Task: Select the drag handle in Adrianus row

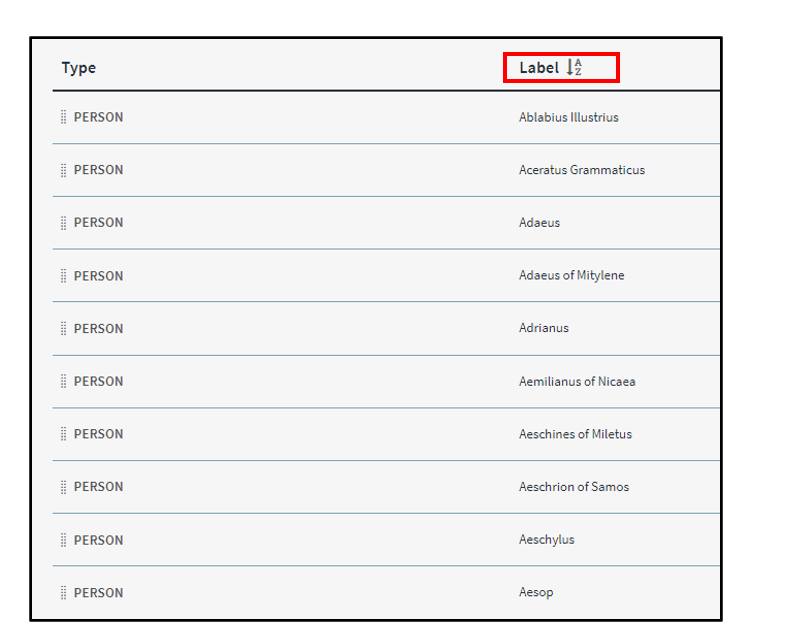Action: coord(63,329)
